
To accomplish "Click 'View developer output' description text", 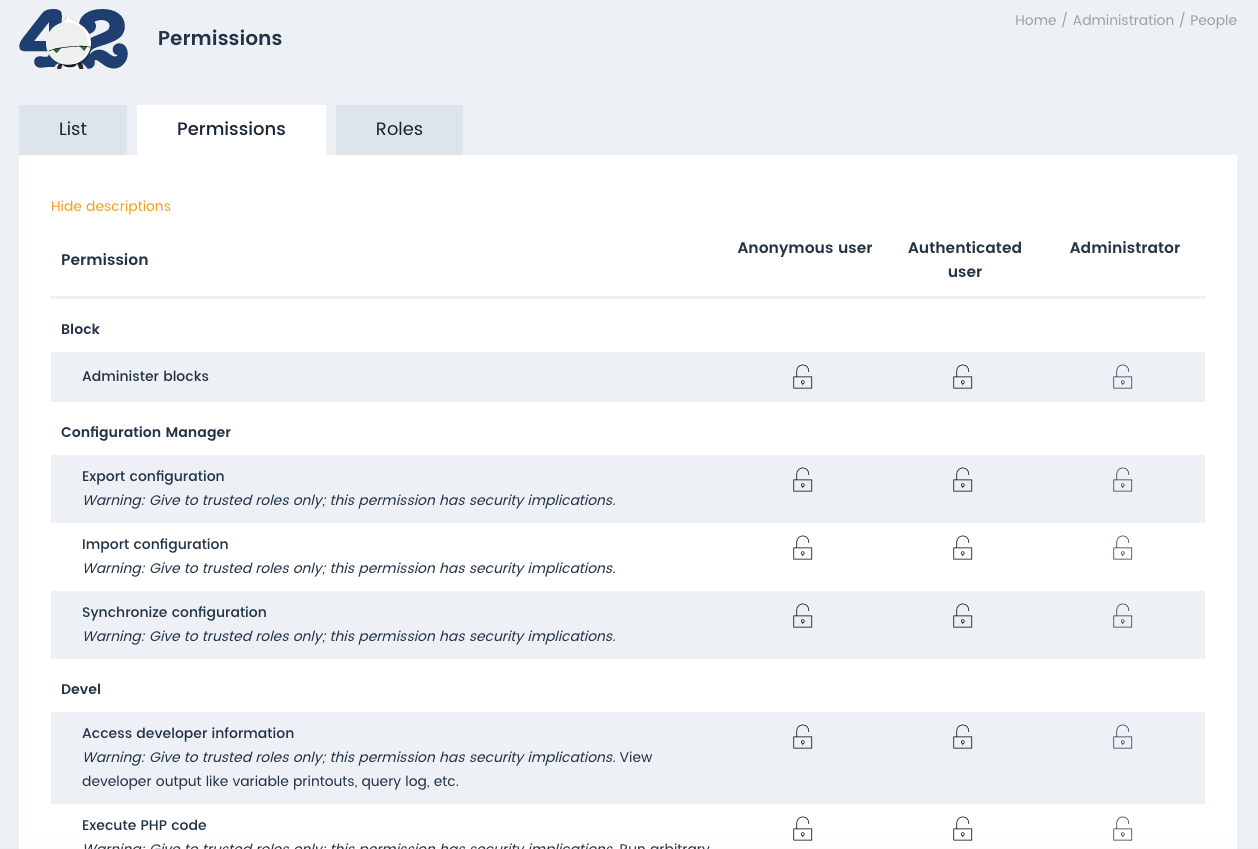I will (368, 769).
